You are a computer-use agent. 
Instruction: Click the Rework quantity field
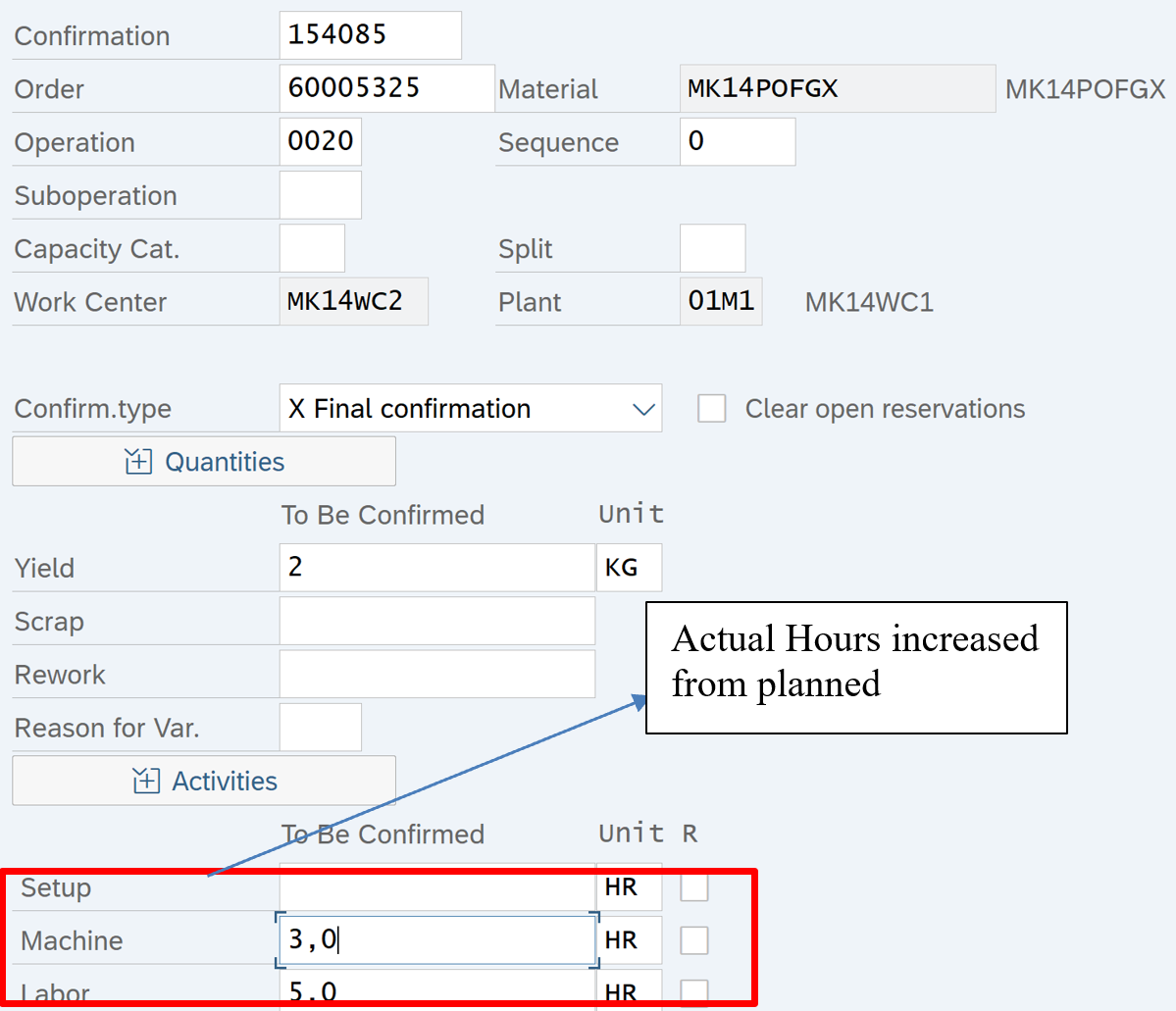[x=436, y=675]
